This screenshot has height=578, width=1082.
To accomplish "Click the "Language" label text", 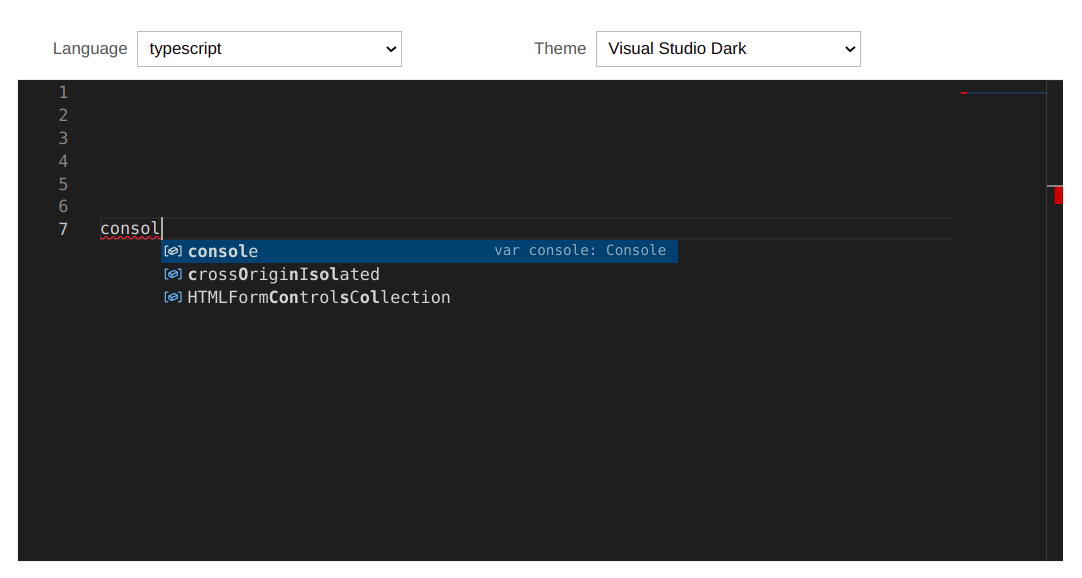I will click(x=90, y=48).
